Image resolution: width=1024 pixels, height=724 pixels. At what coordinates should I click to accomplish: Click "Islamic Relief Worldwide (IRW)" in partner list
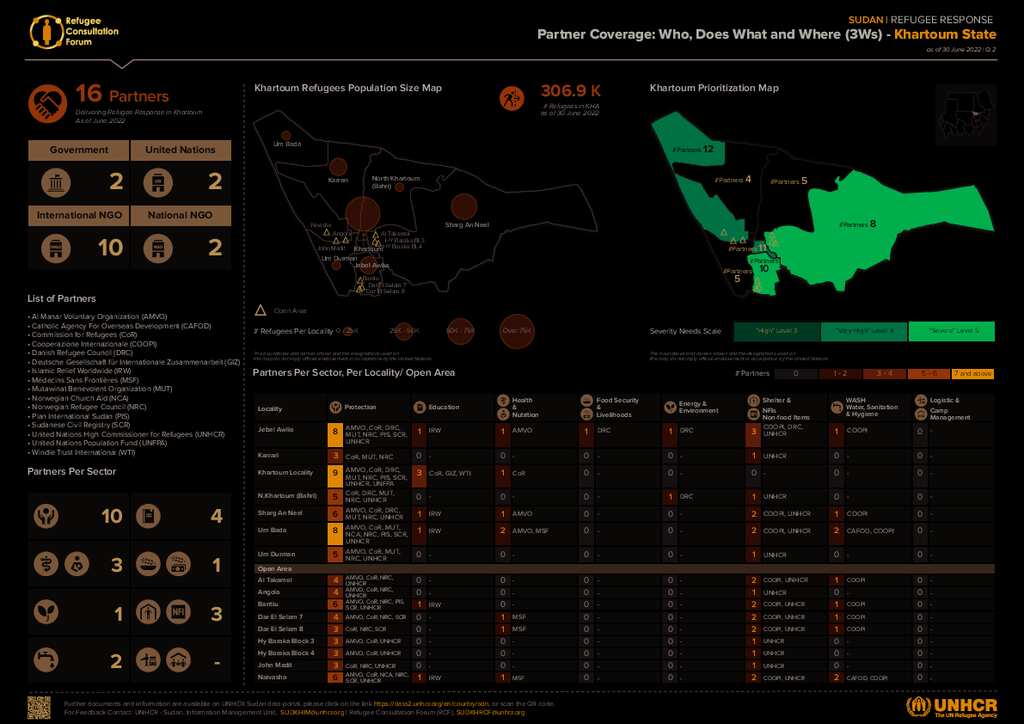pos(82,371)
